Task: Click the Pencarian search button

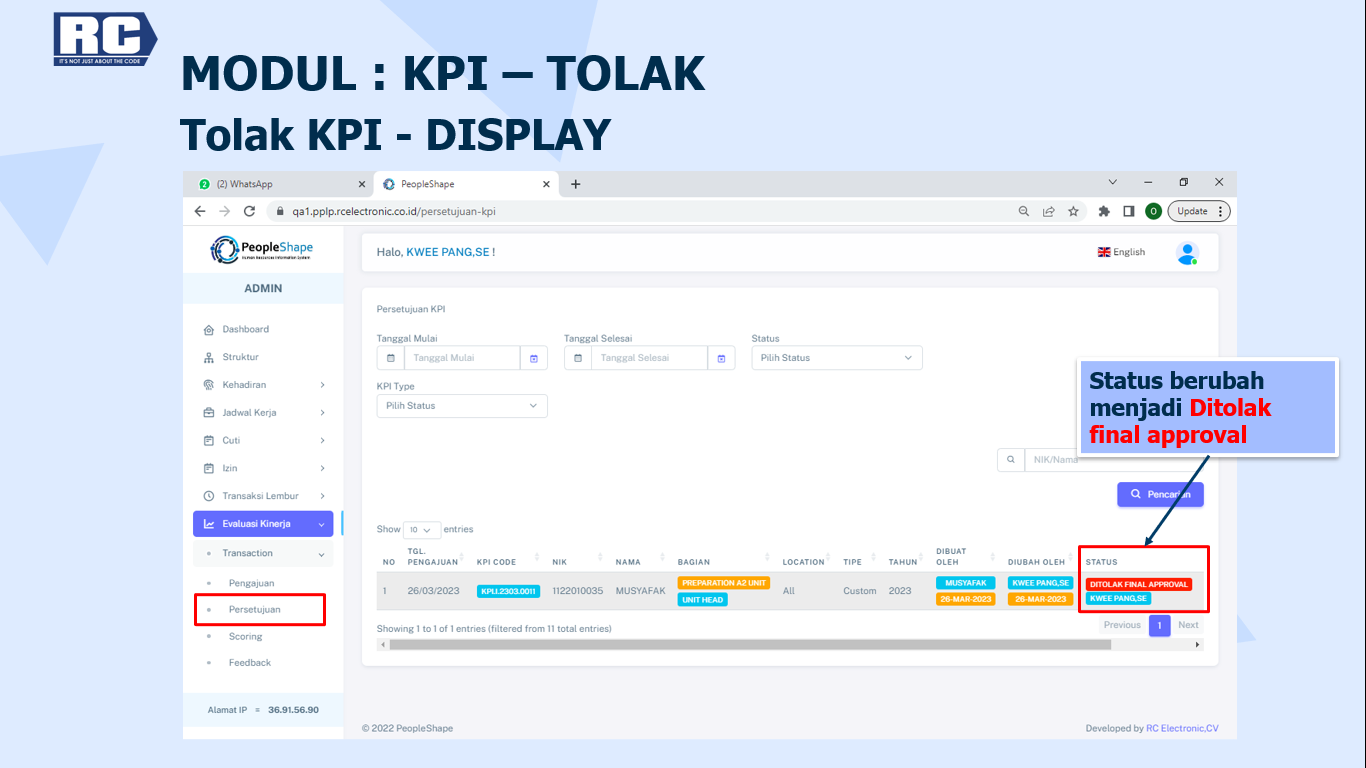Action: tap(1160, 494)
